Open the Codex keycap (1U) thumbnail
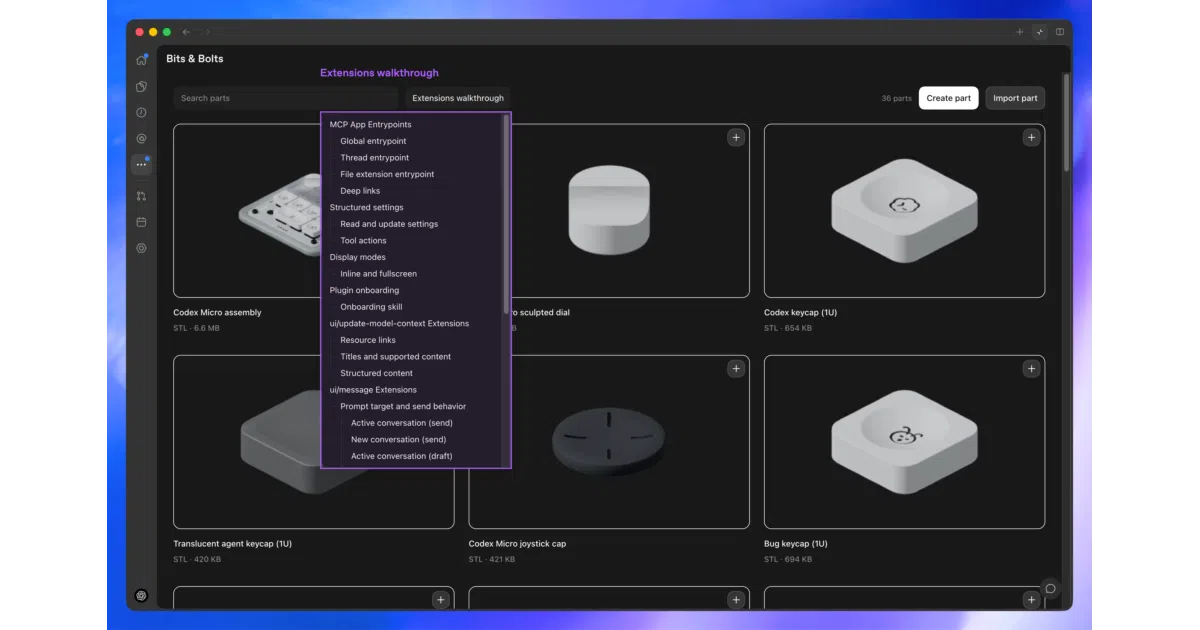 point(904,211)
